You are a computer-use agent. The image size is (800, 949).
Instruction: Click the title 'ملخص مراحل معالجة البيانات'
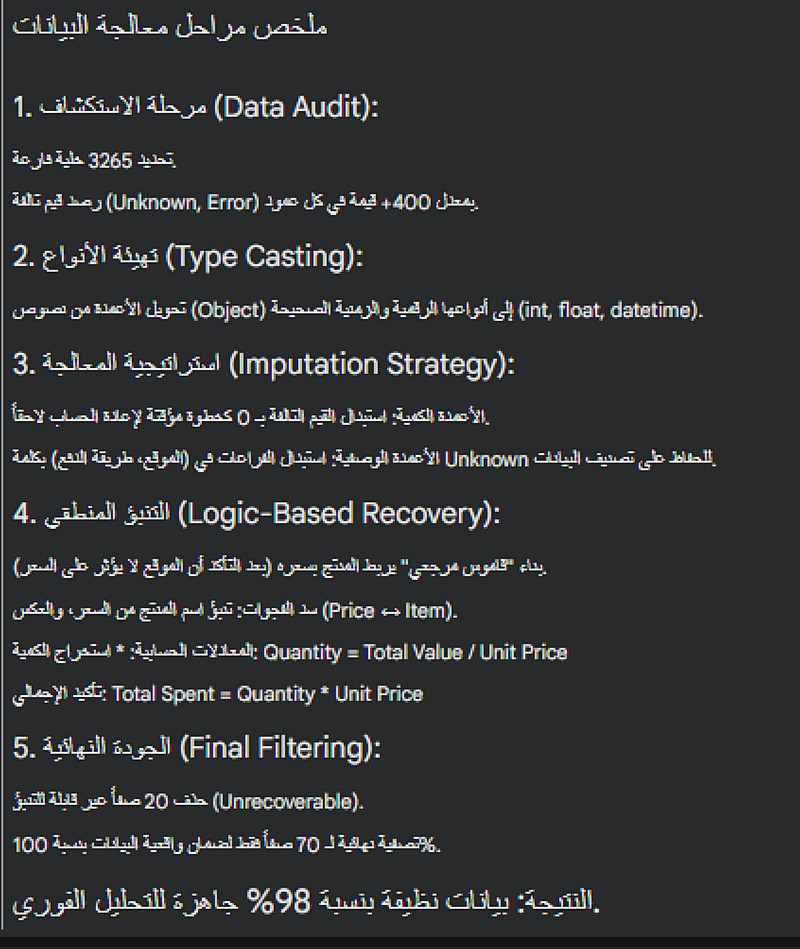[170, 27]
